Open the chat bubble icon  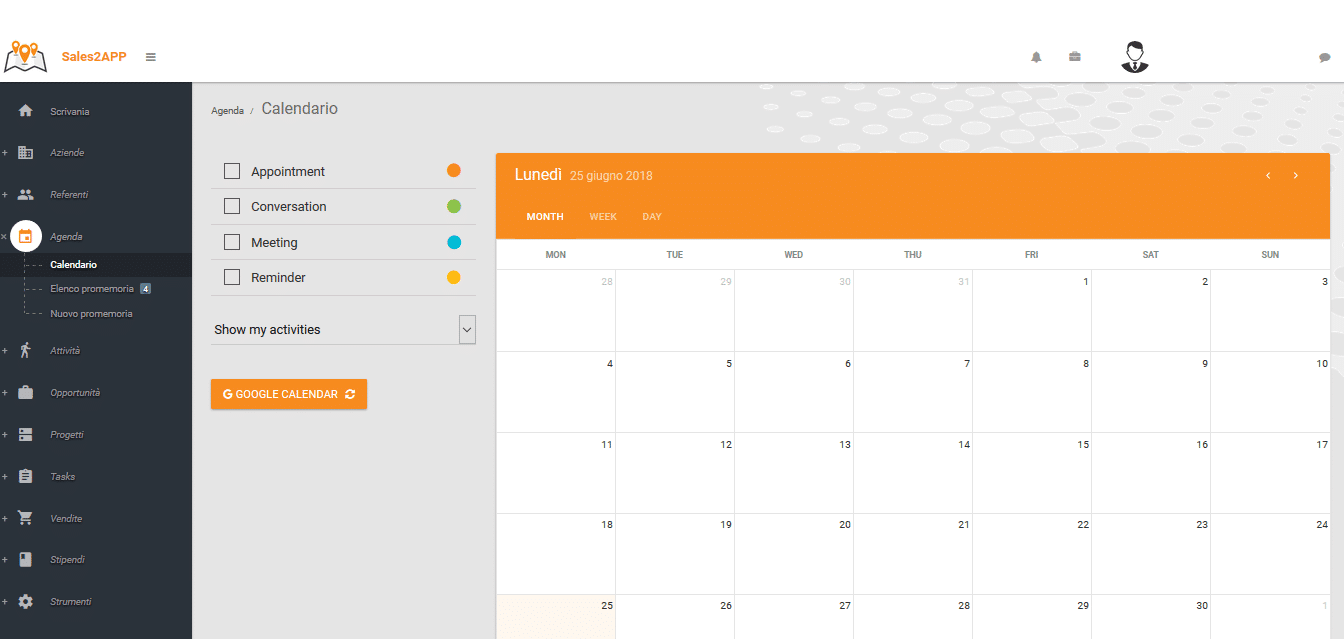pyautogui.click(x=1324, y=58)
